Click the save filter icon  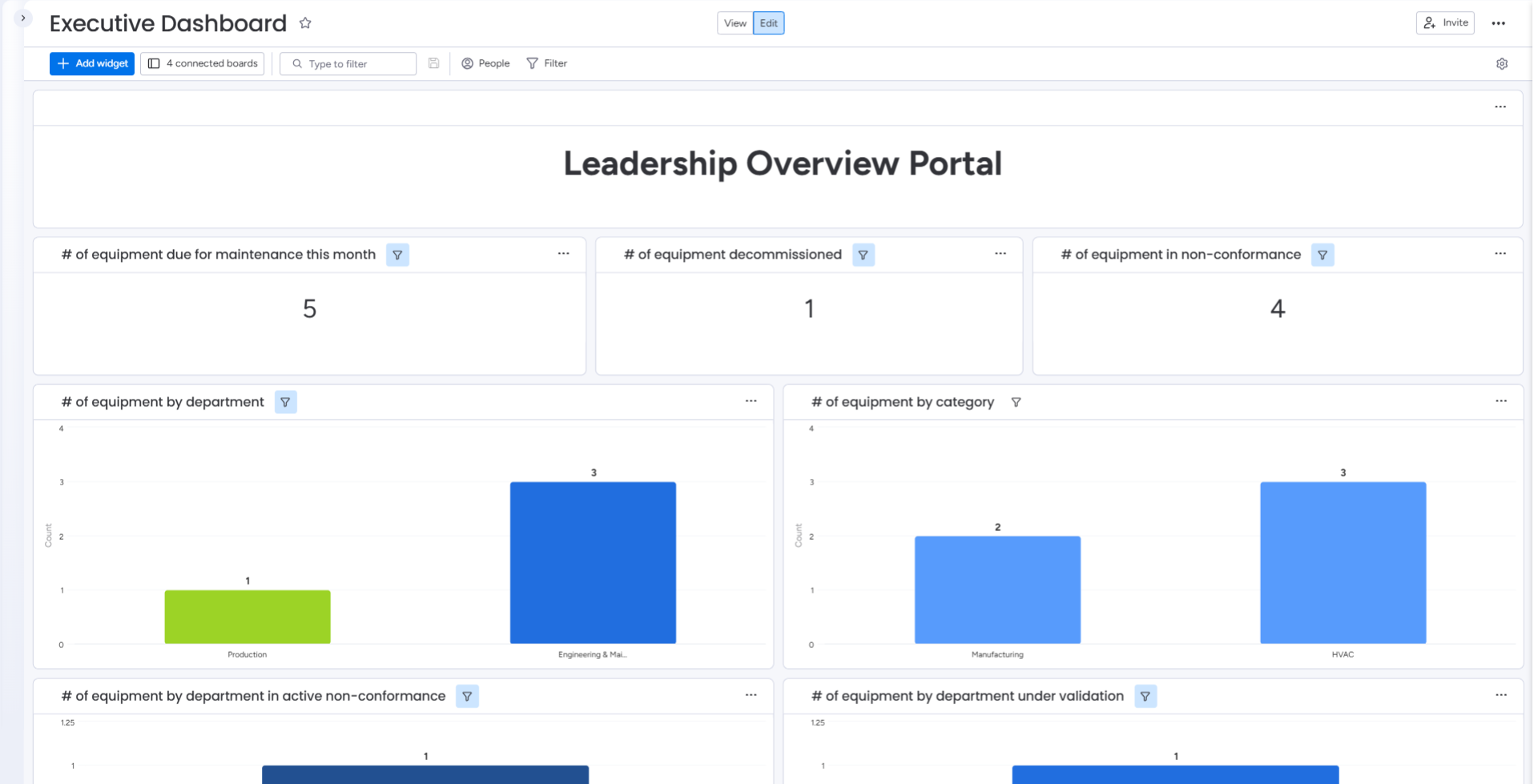coord(433,63)
